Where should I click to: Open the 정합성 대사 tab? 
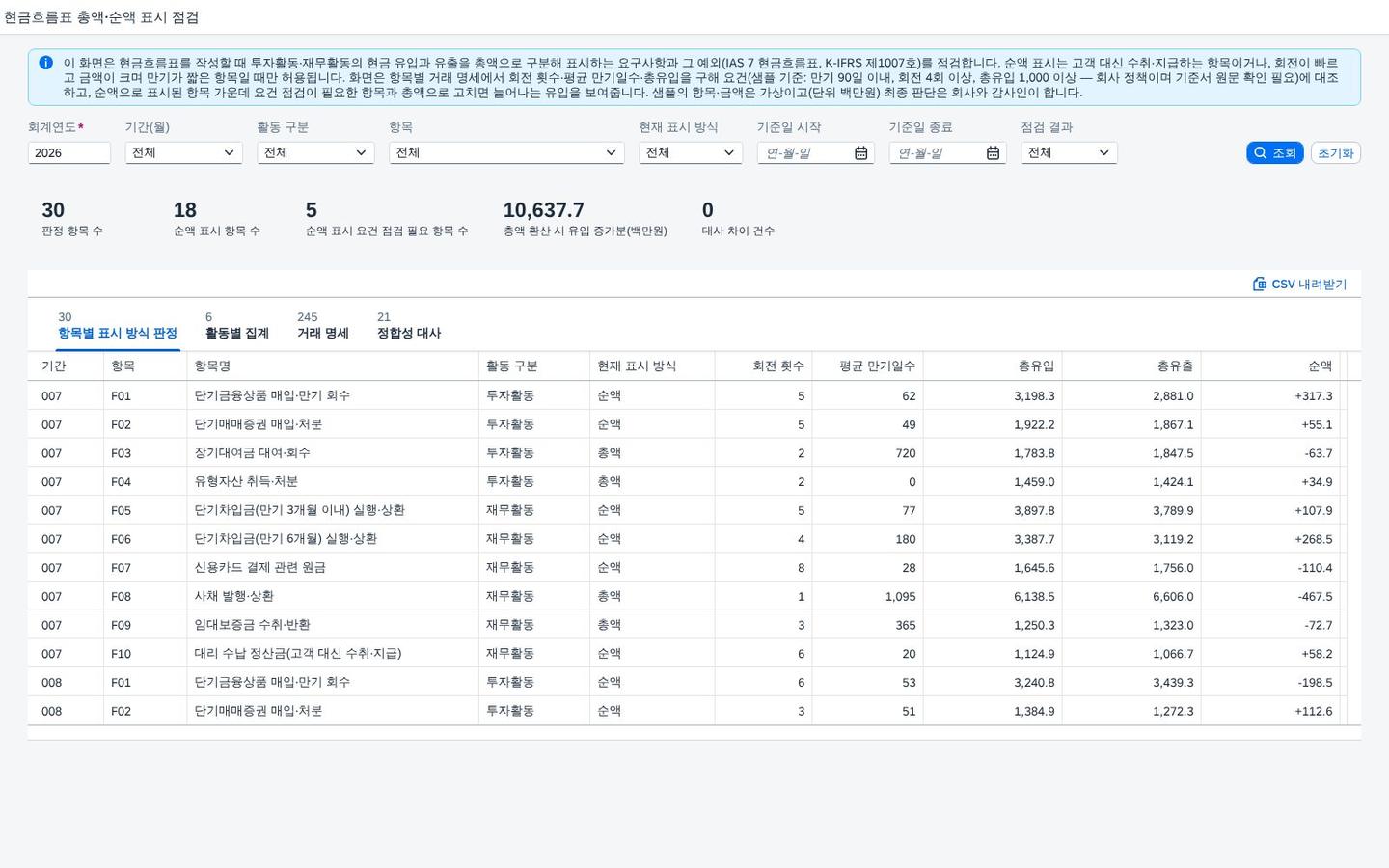tap(409, 326)
